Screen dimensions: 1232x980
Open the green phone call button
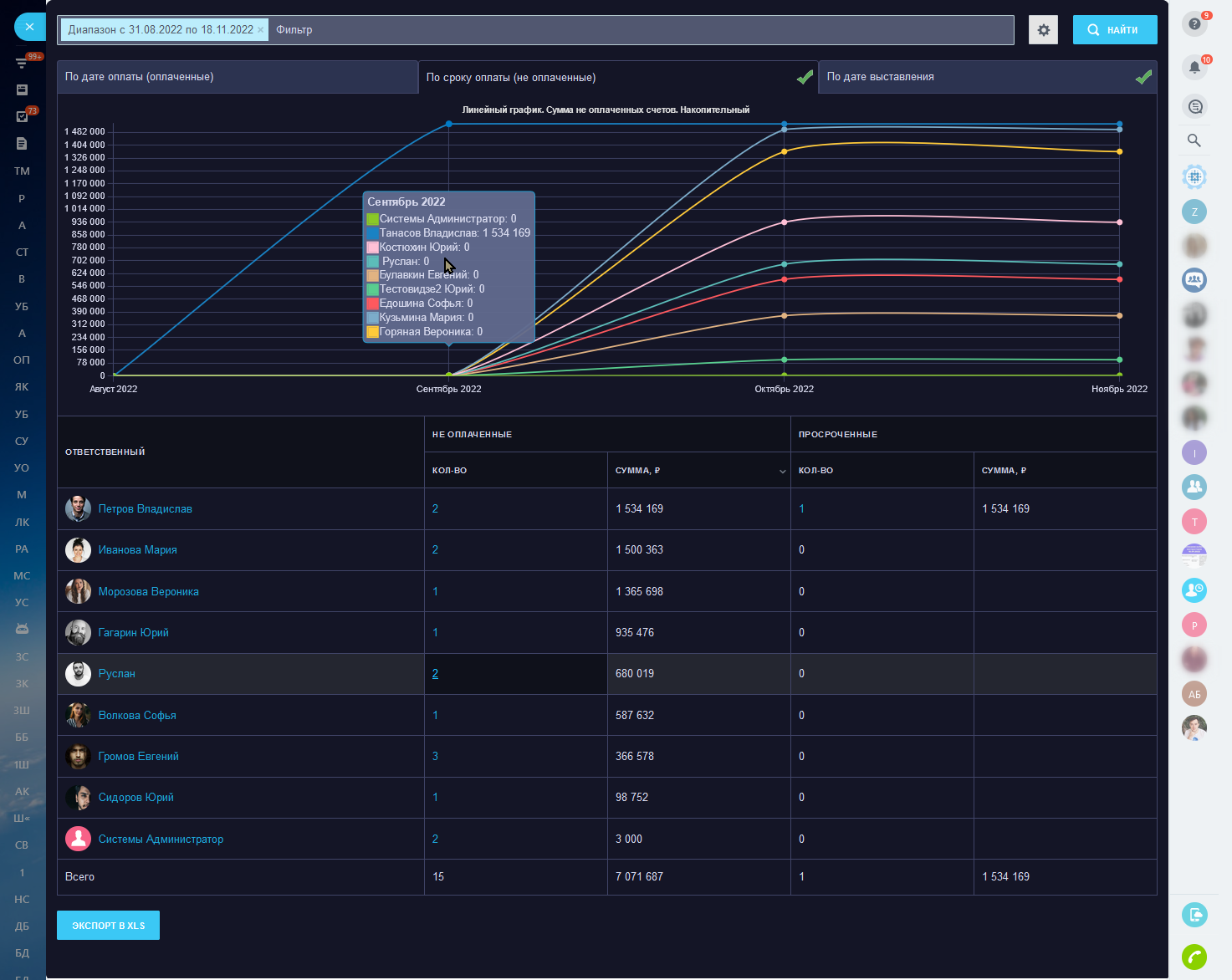pyautogui.click(x=1194, y=957)
